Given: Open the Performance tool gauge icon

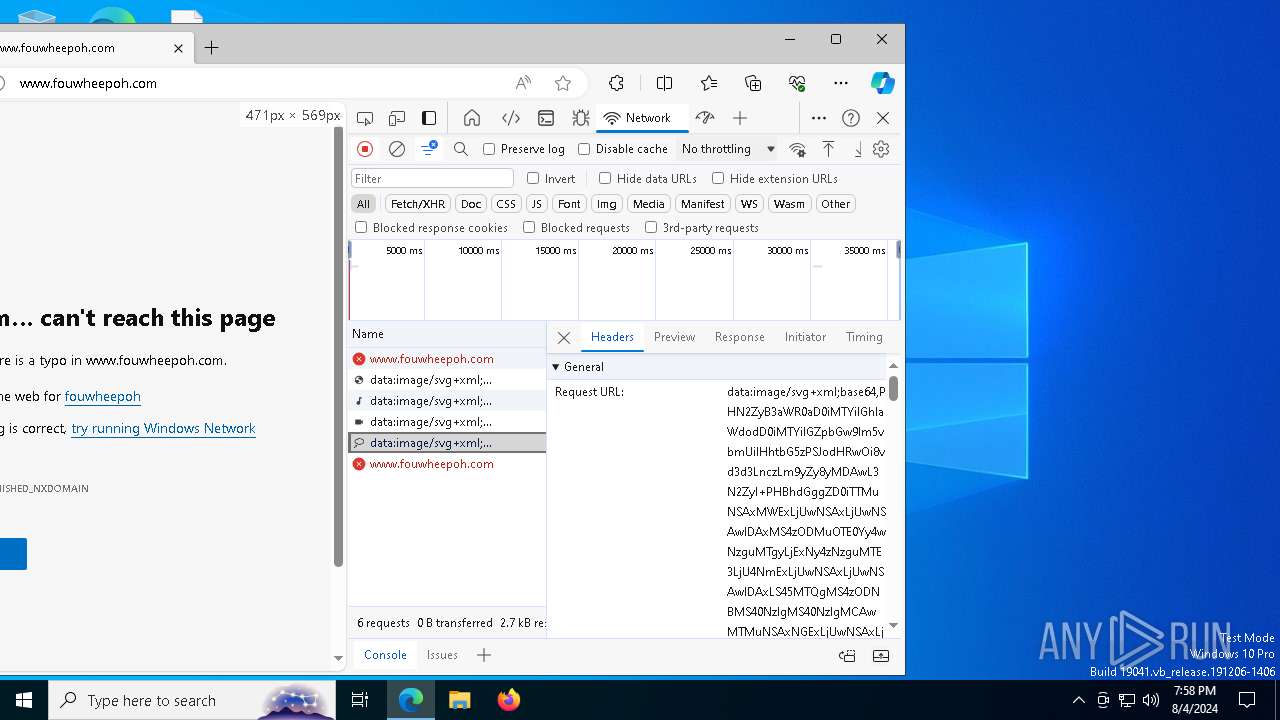Looking at the screenshot, I should pyautogui.click(x=705, y=118).
